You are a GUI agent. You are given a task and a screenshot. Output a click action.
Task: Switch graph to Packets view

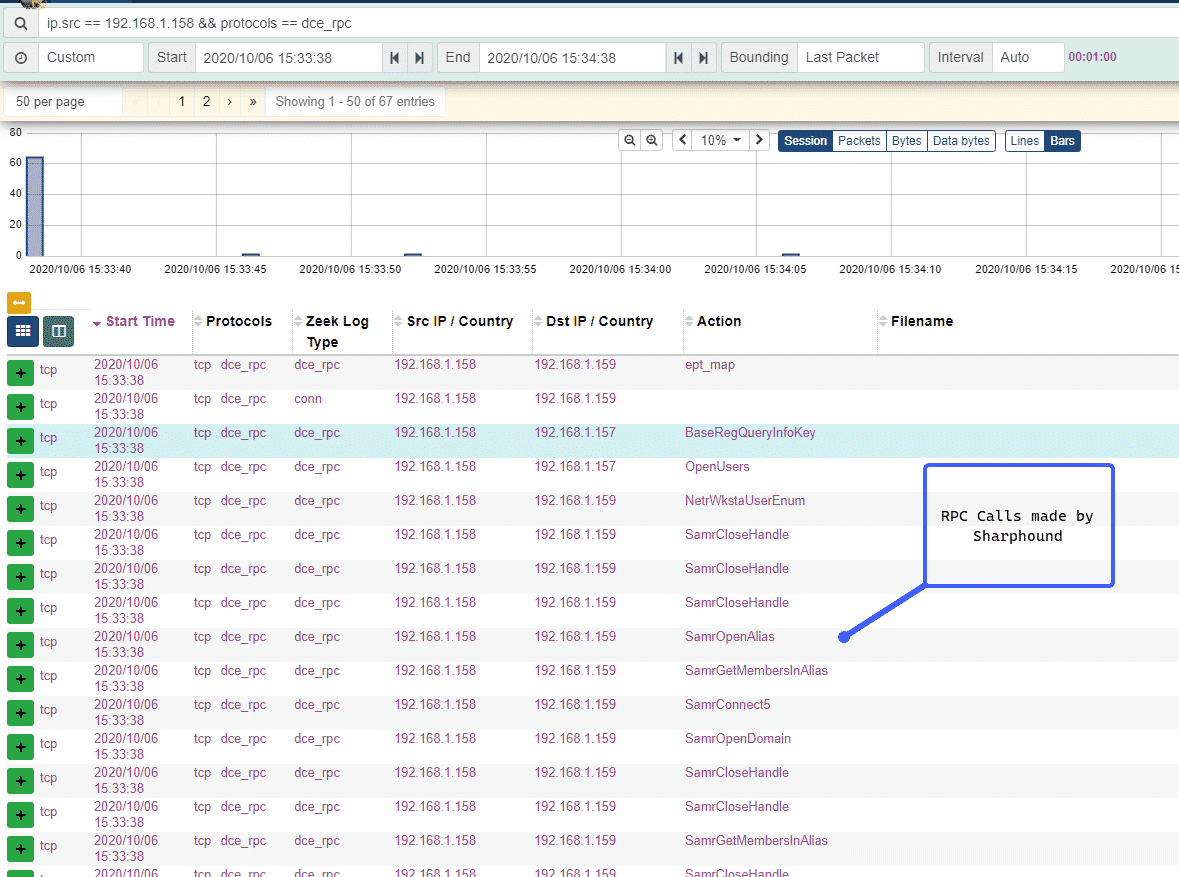[859, 141]
